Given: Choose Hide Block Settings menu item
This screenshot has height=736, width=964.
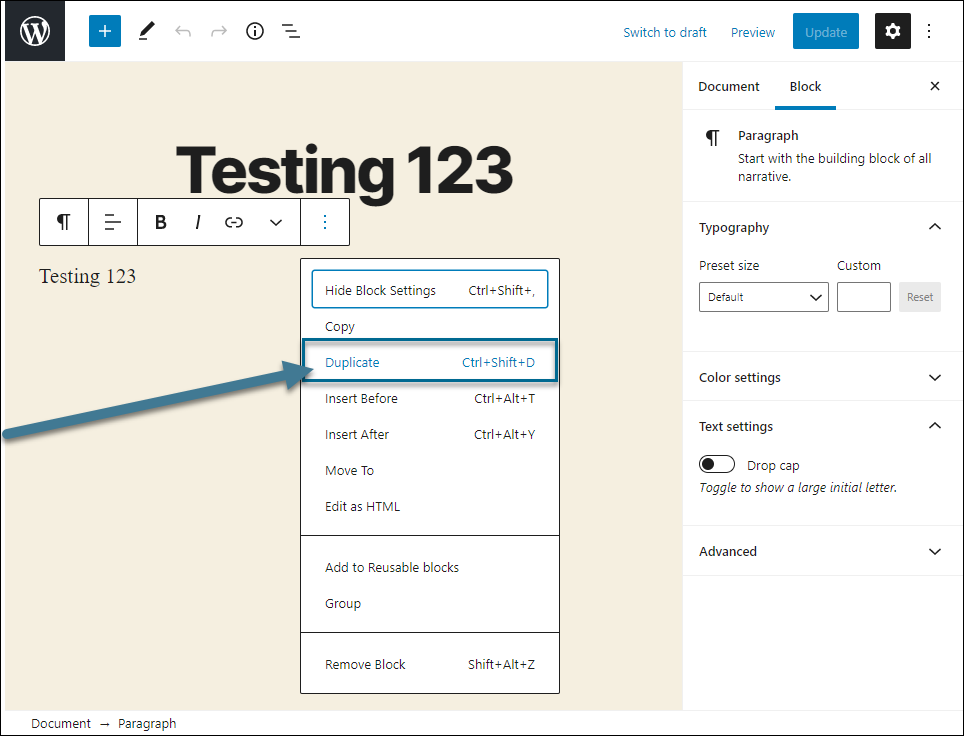Looking at the screenshot, I should pos(430,290).
